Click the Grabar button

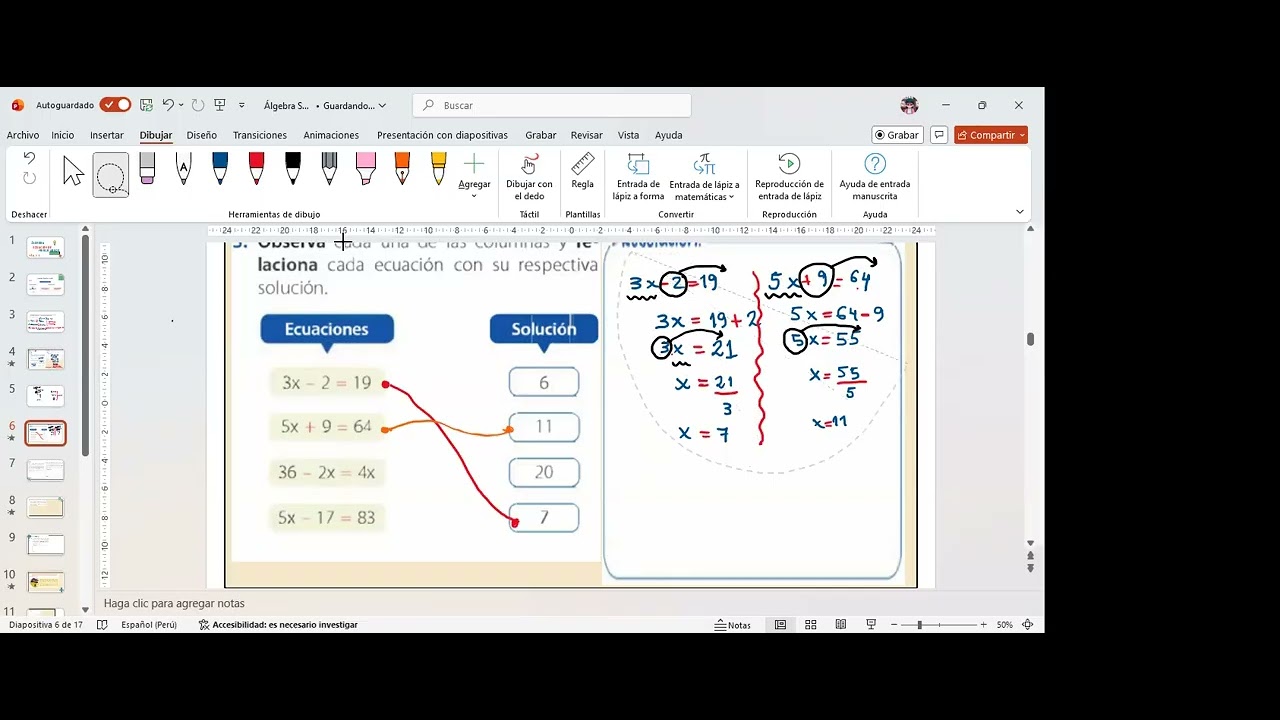tap(897, 135)
